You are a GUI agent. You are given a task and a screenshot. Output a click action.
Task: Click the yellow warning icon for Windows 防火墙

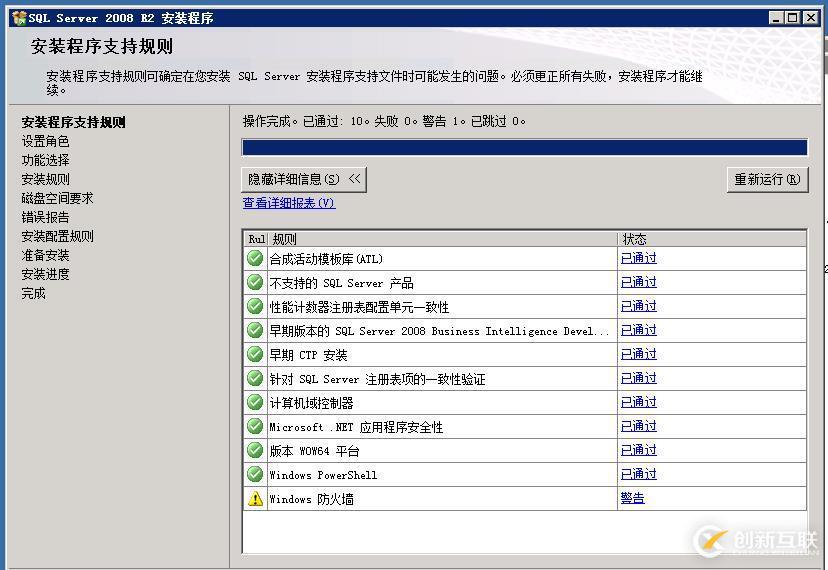click(x=255, y=498)
